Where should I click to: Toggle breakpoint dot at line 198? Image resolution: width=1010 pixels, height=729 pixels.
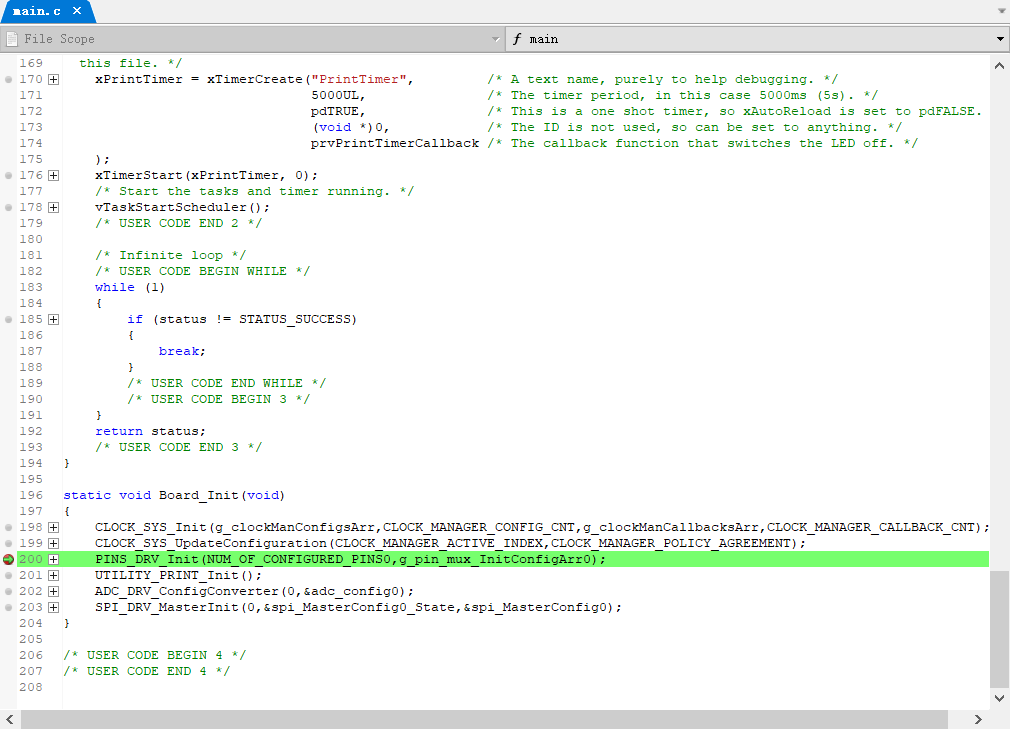coord(8,527)
